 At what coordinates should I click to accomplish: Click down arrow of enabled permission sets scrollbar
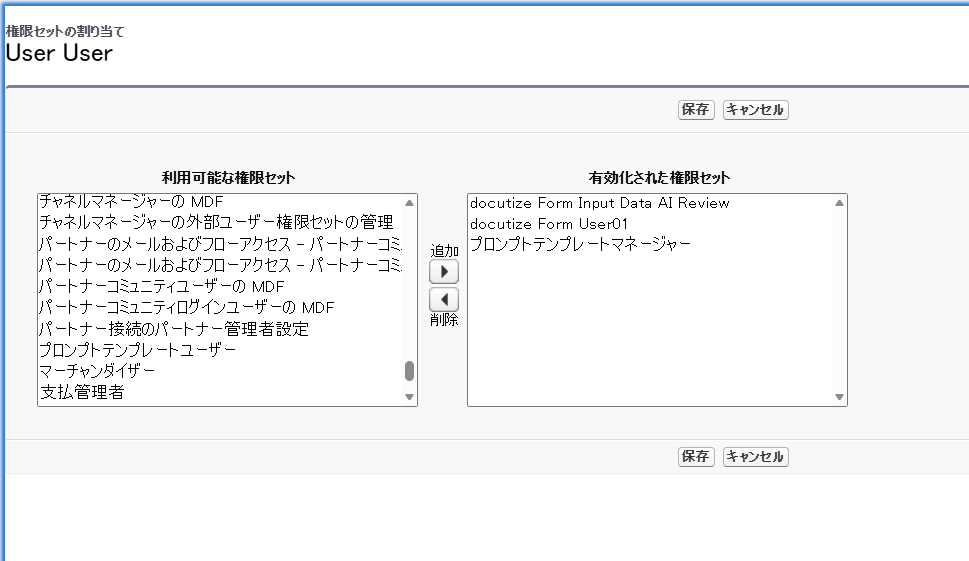839,397
